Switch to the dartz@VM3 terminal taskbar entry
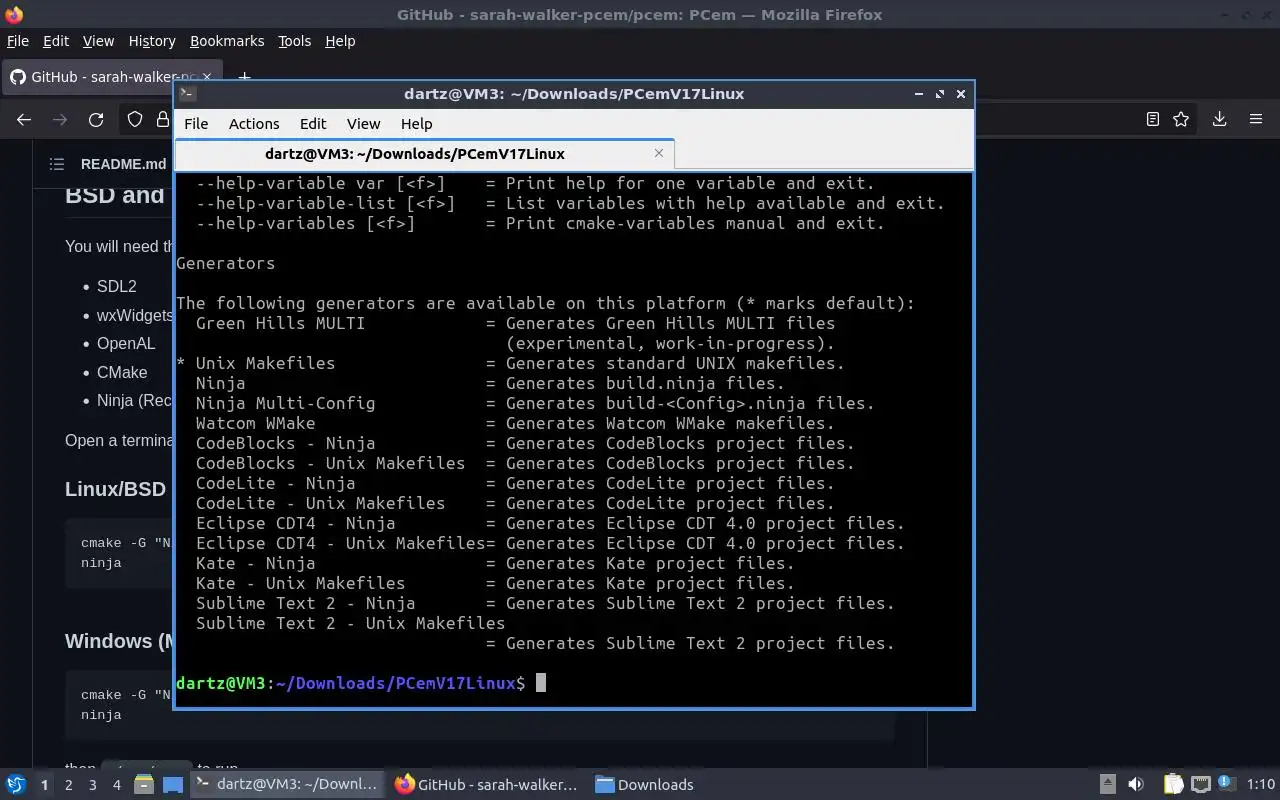The height and width of the screenshot is (800, 1280). tap(287, 785)
